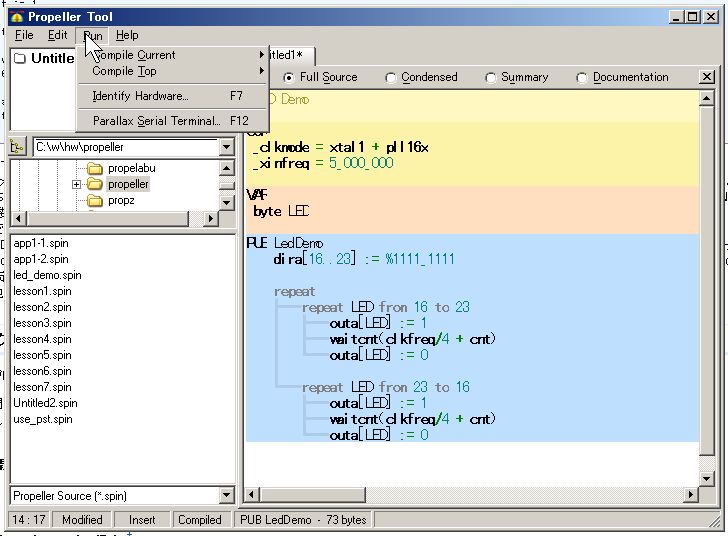Click the propeller folder icon in tree
Image resolution: width=728 pixels, height=536 pixels.
tap(95, 185)
